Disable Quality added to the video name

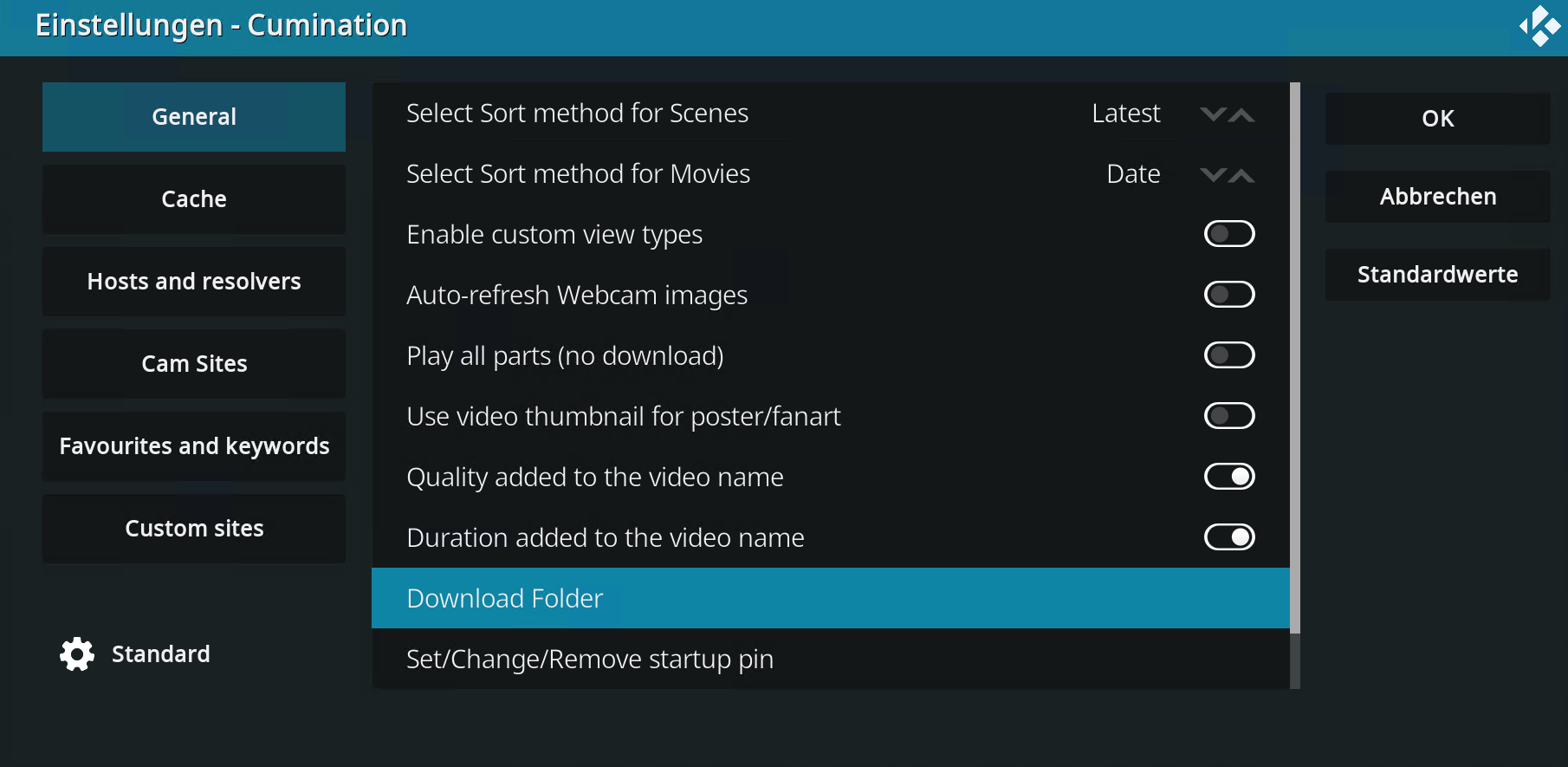(x=1228, y=477)
